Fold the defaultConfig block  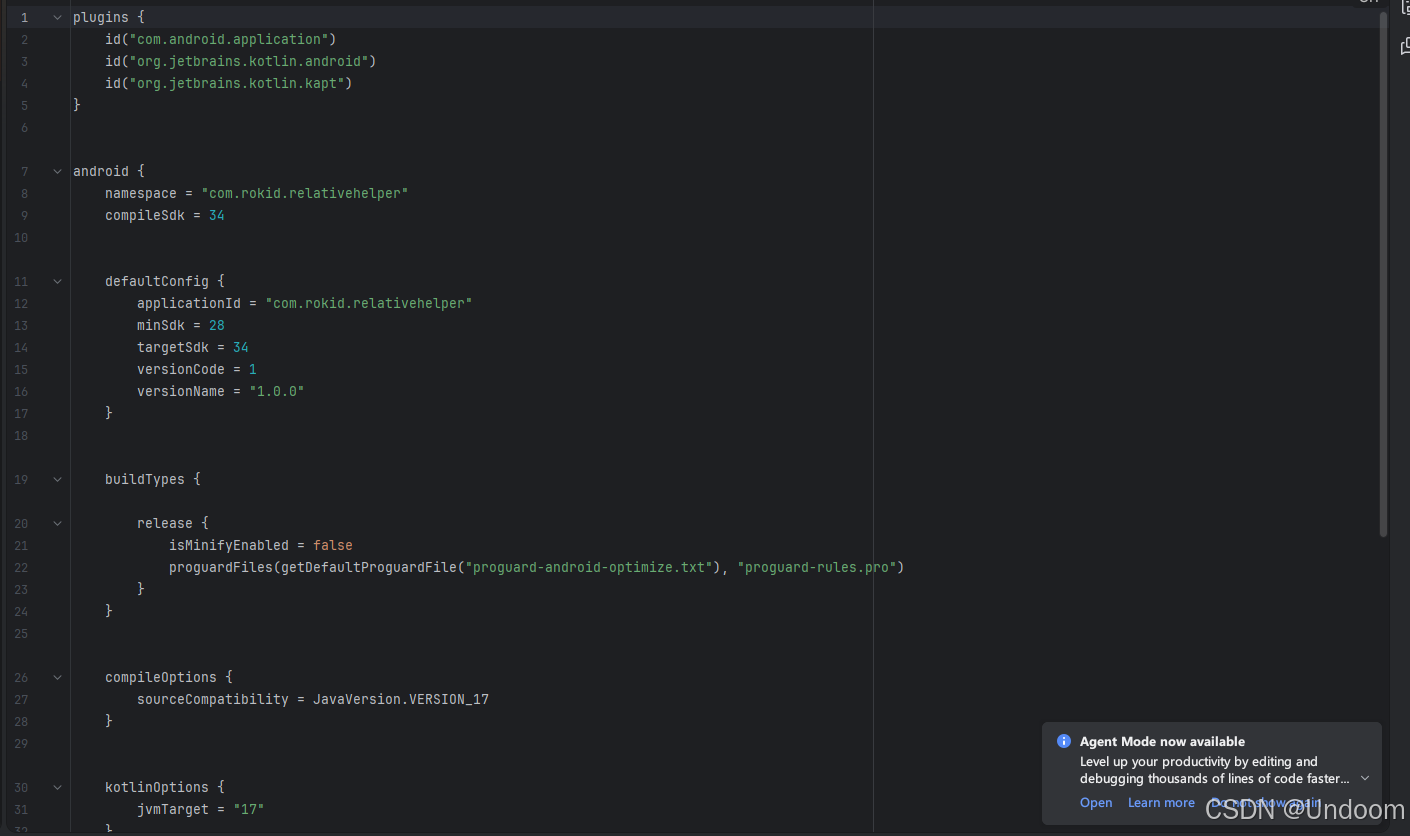pos(57,282)
